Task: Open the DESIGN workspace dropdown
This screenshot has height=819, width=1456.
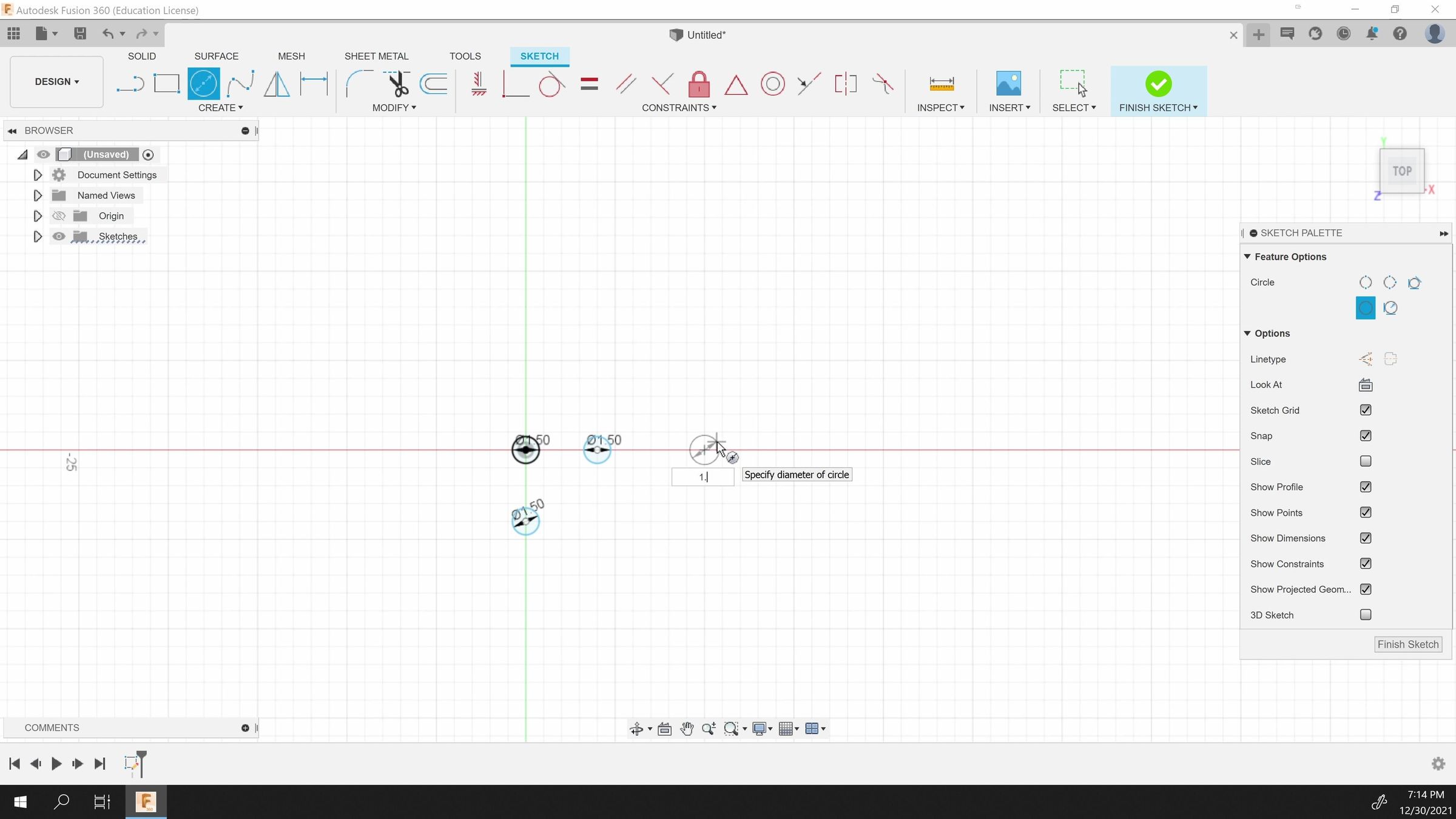Action: click(x=56, y=81)
